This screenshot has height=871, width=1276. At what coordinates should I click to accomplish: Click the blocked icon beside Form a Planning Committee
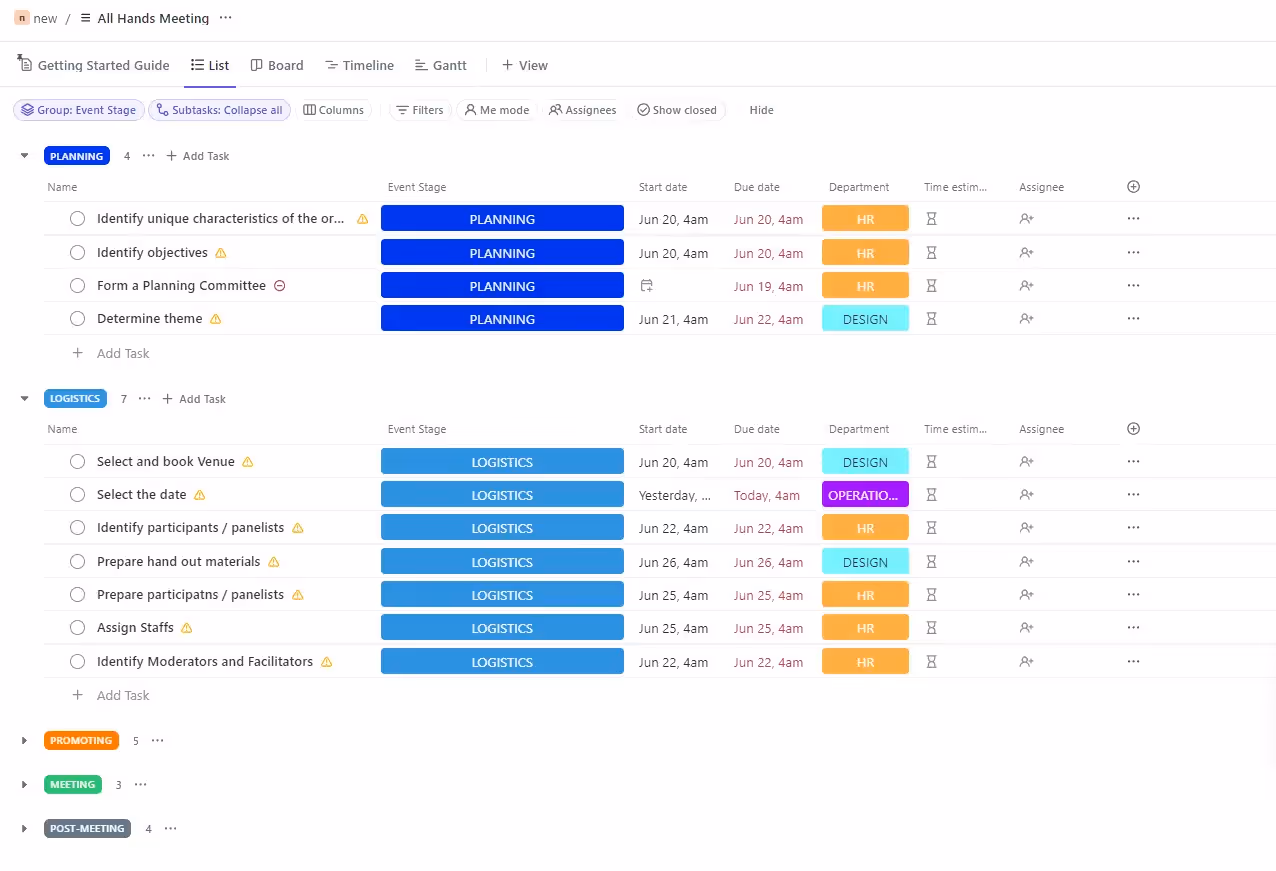click(x=280, y=286)
